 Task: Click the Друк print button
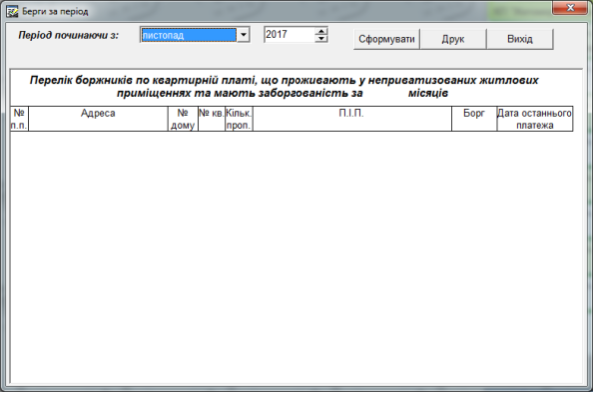(x=453, y=39)
